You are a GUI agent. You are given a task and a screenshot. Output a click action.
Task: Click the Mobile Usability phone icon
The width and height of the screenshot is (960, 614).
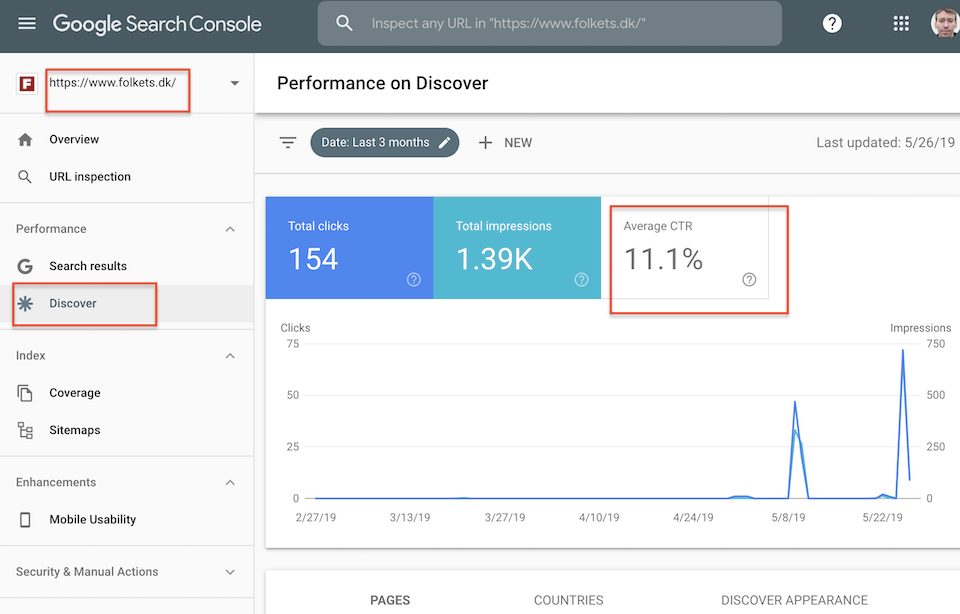25,520
